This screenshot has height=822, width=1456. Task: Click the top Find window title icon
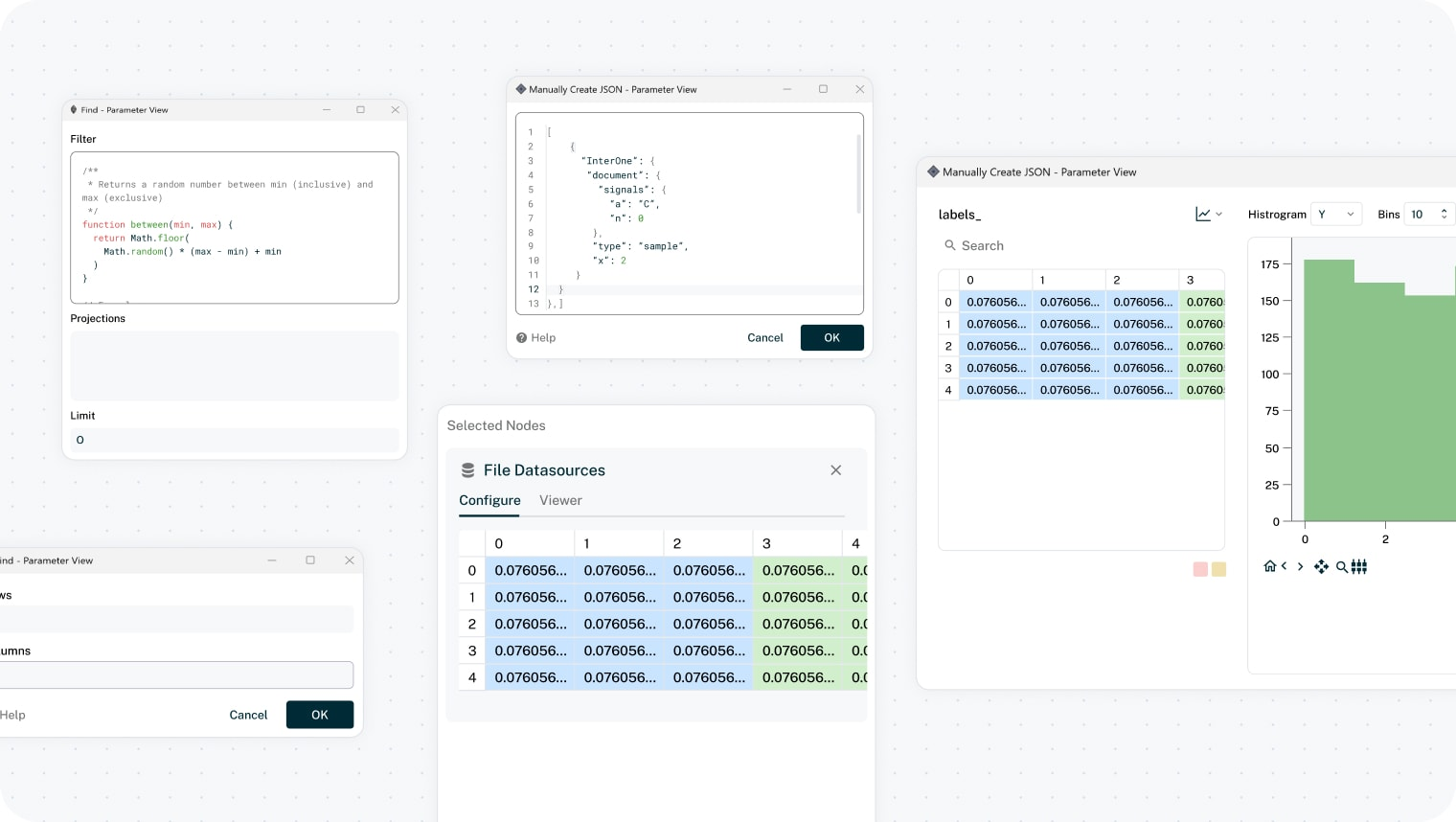pyautogui.click(x=74, y=109)
